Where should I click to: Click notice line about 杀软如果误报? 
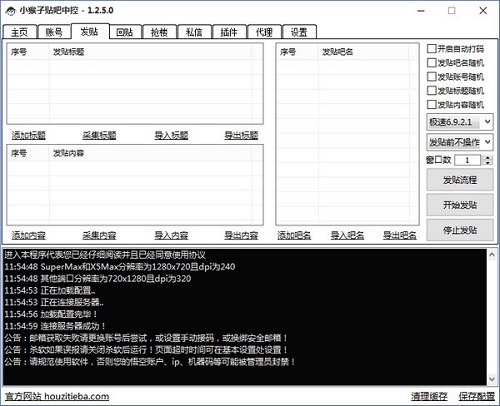click(x=146, y=350)
